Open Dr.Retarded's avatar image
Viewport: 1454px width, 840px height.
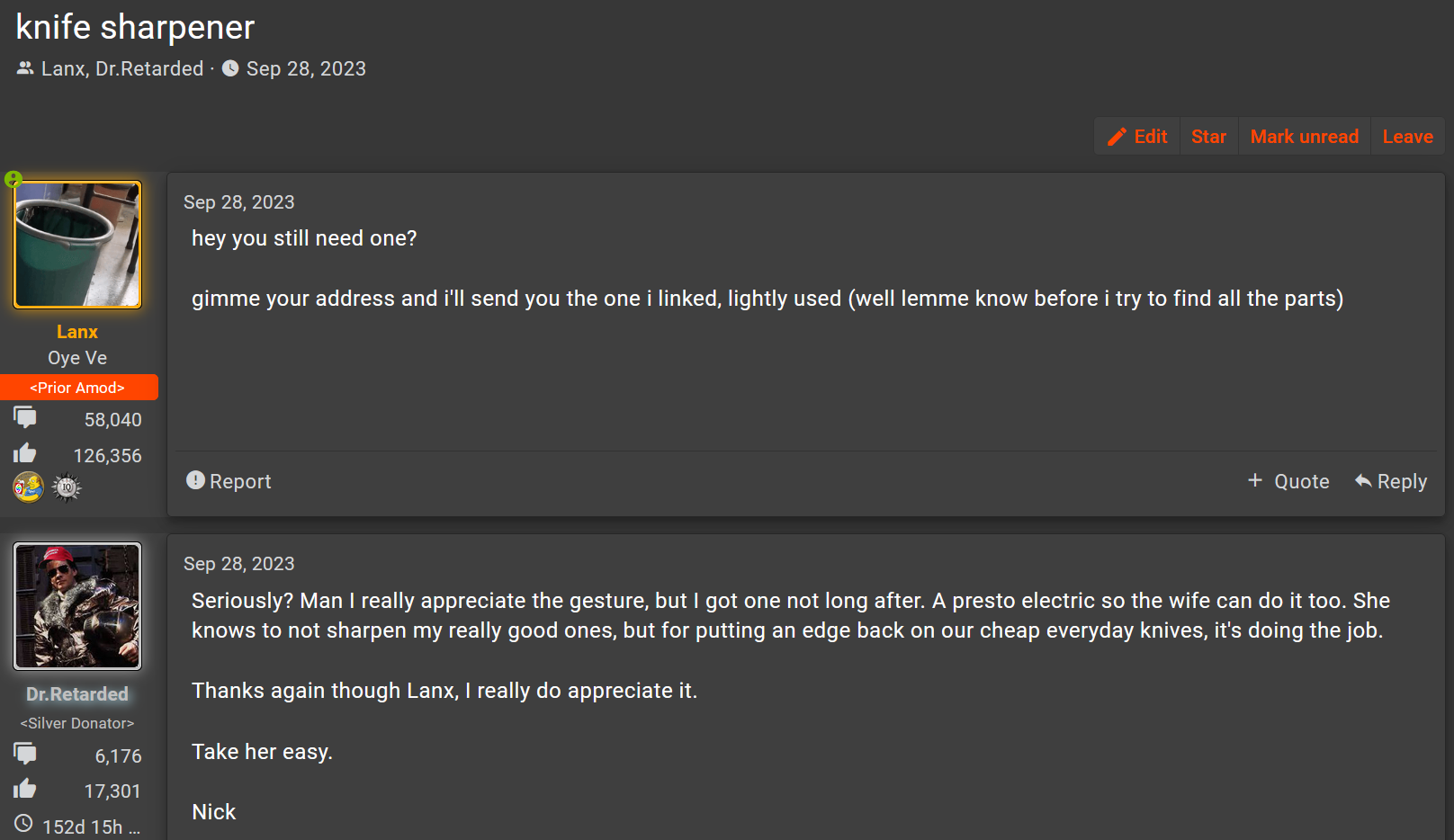pos(77,606)
